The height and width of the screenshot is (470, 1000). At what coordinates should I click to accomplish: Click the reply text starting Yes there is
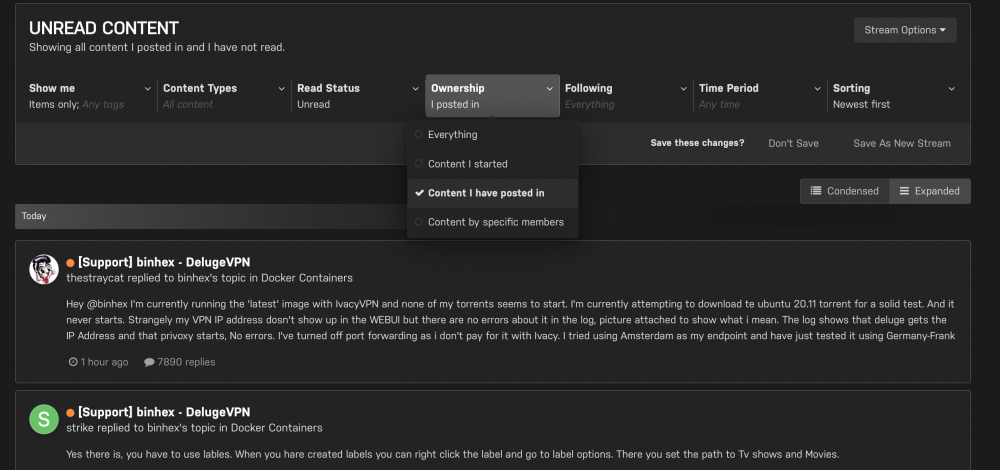tap(452, 455)
